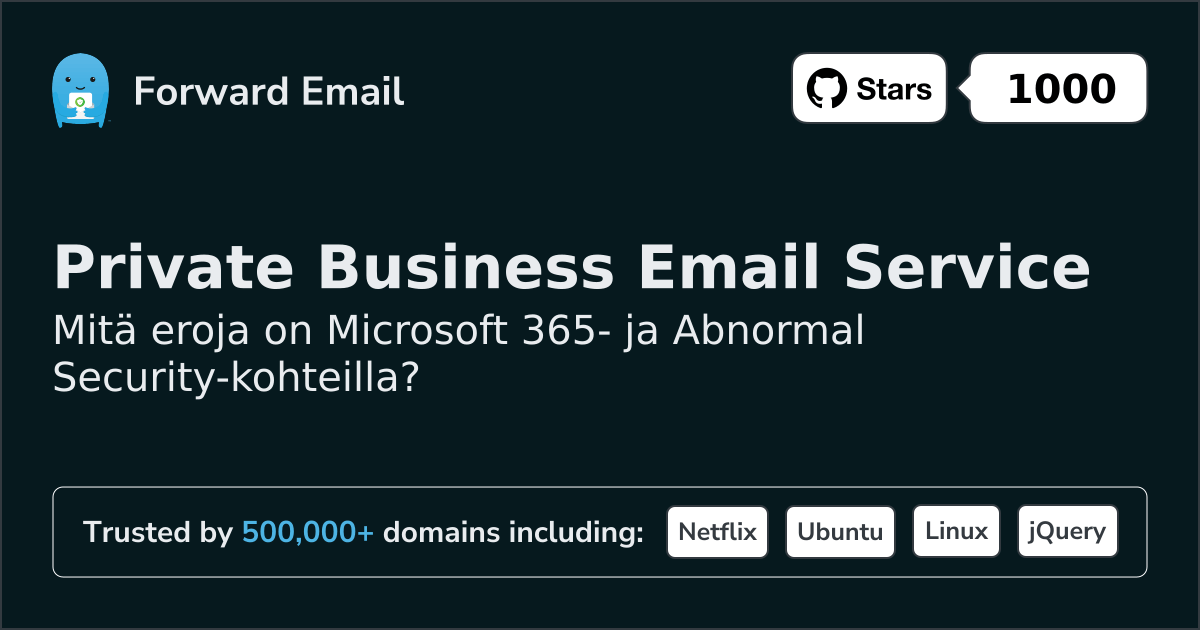
Task: Click the Private Business Email Service headline
Action: coord(571,268)
